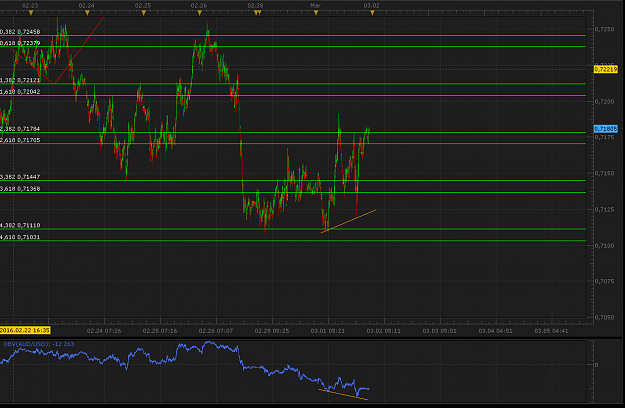Select Fibonacci label 4,382 0,71110
Viewport: 625px width, 408px height.
click(x=20, y=225)
